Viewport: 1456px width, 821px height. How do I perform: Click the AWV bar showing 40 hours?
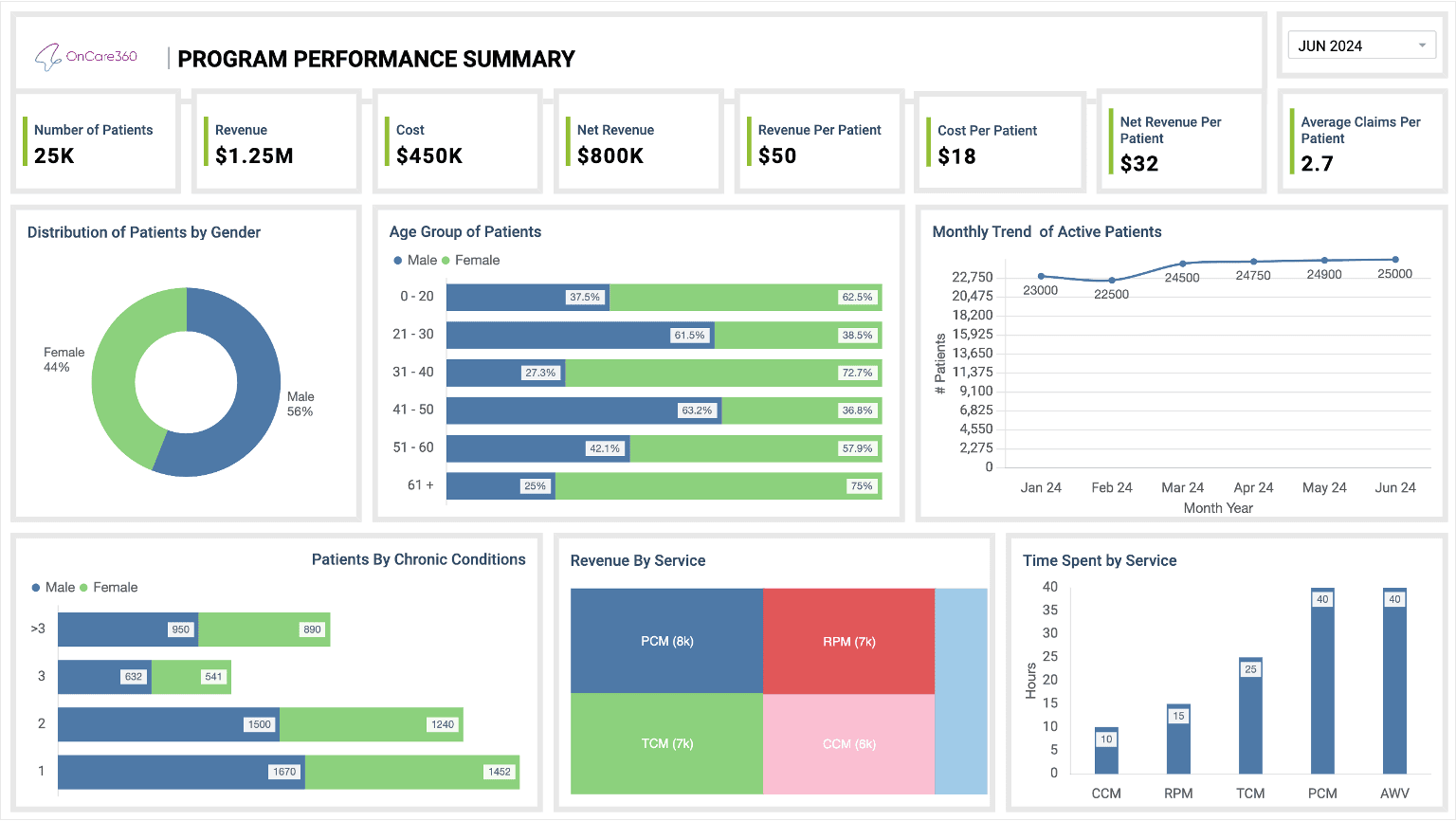pyautogui.click(x=1394, y=681)
